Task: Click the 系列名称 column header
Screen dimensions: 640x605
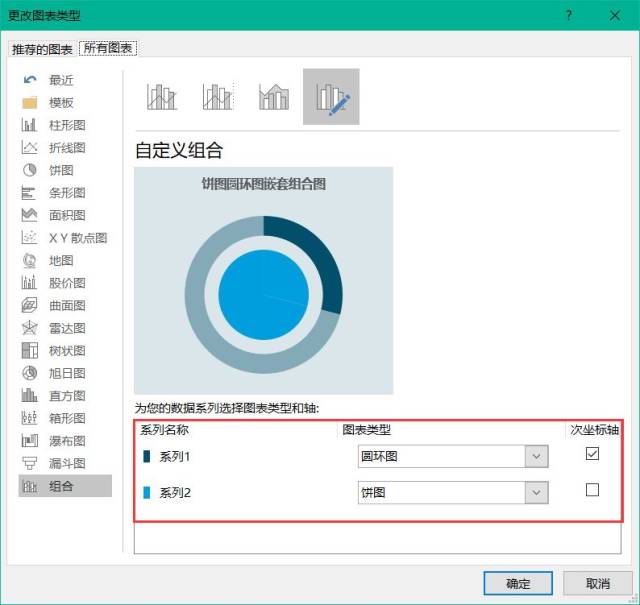Action: 164,430
